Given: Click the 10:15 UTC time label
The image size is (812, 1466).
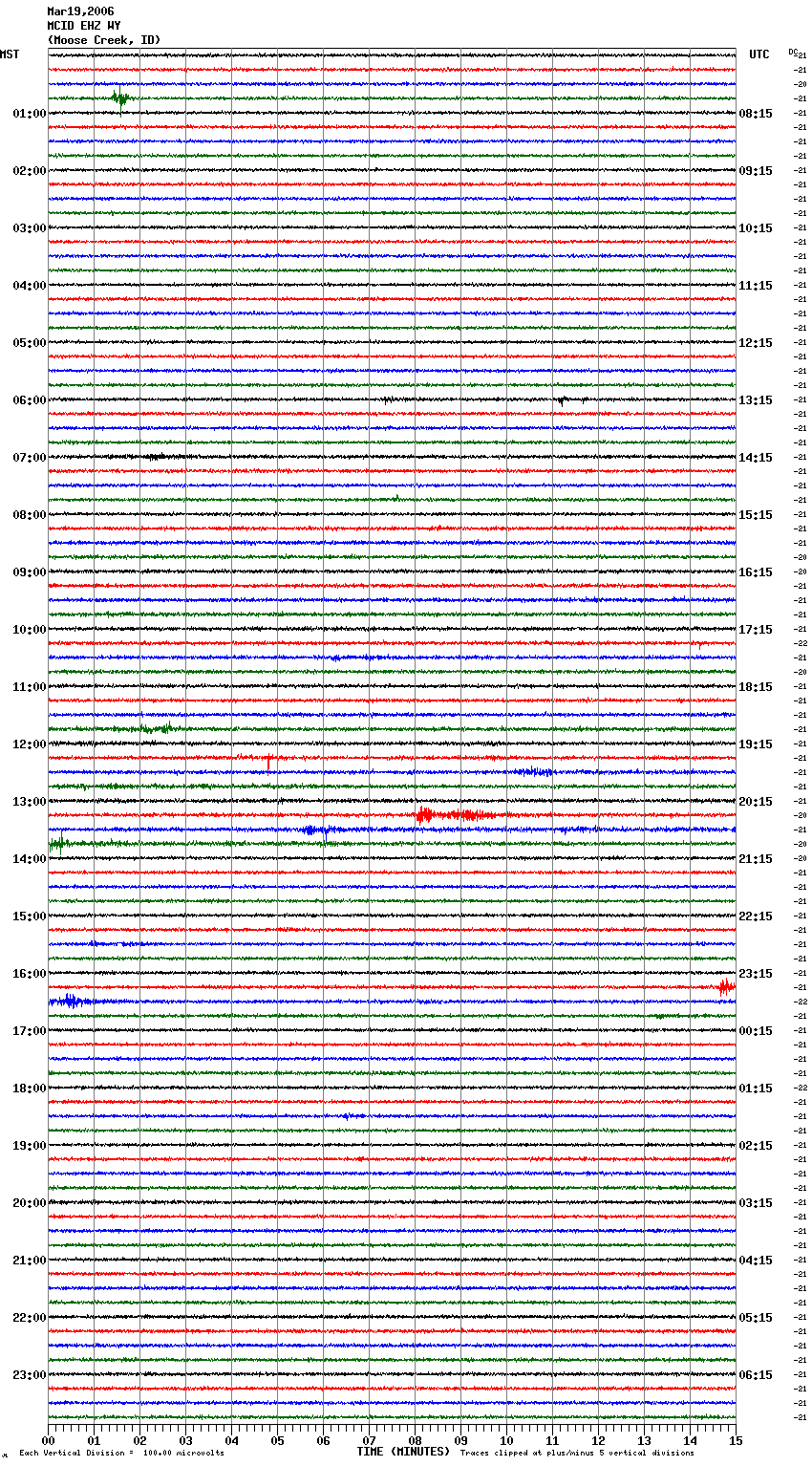Looking at the screenshot, I should [756, 228].
